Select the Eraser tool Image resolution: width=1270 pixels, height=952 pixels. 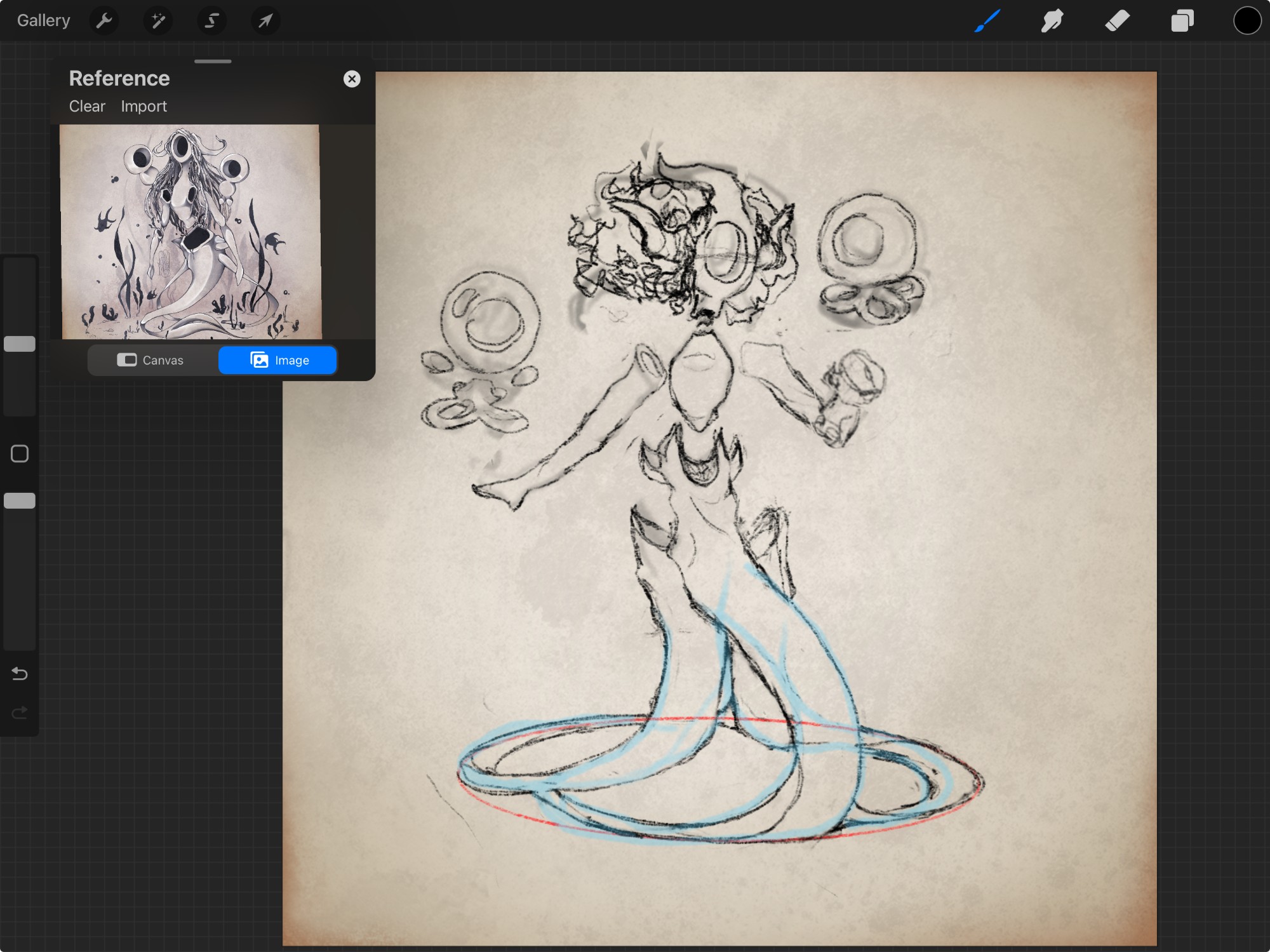1118,21
